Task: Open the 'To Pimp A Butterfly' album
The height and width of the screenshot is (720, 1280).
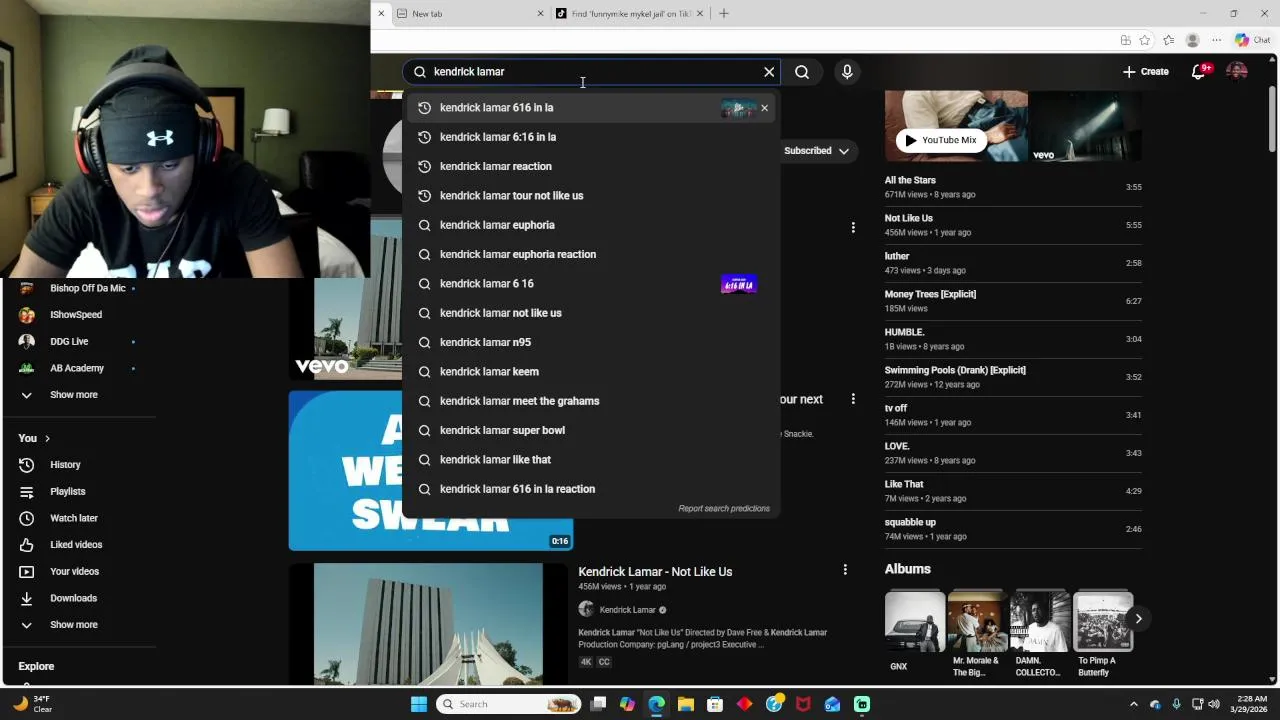Action: (1103, 621)
